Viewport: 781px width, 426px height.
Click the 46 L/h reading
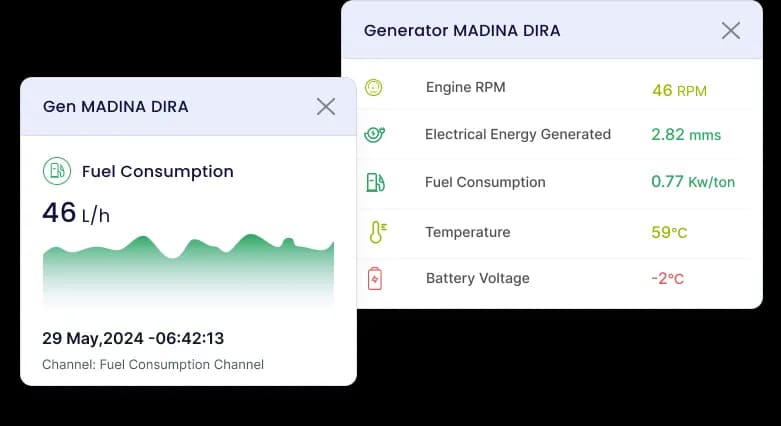(74, 213)
